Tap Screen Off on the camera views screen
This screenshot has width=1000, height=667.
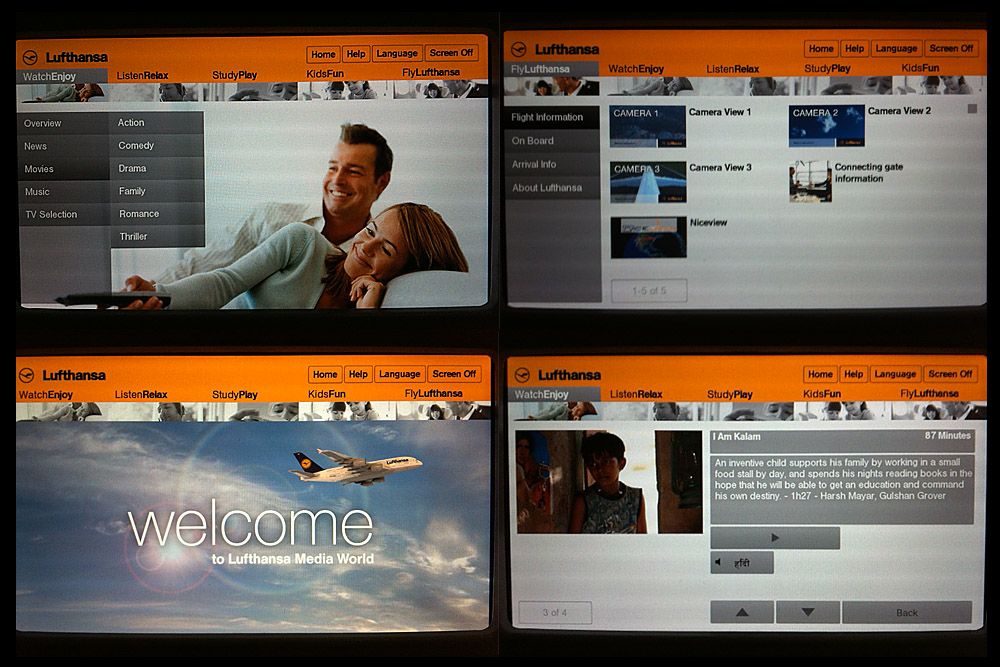951,48
